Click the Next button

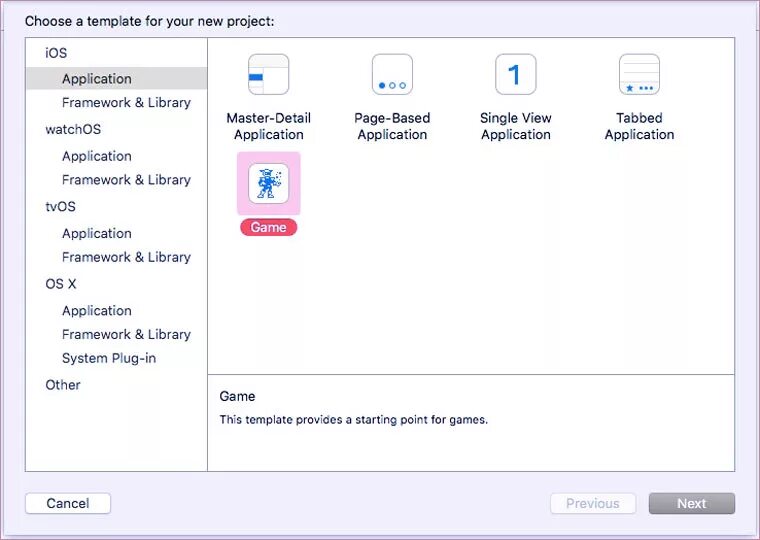point(692,503)
